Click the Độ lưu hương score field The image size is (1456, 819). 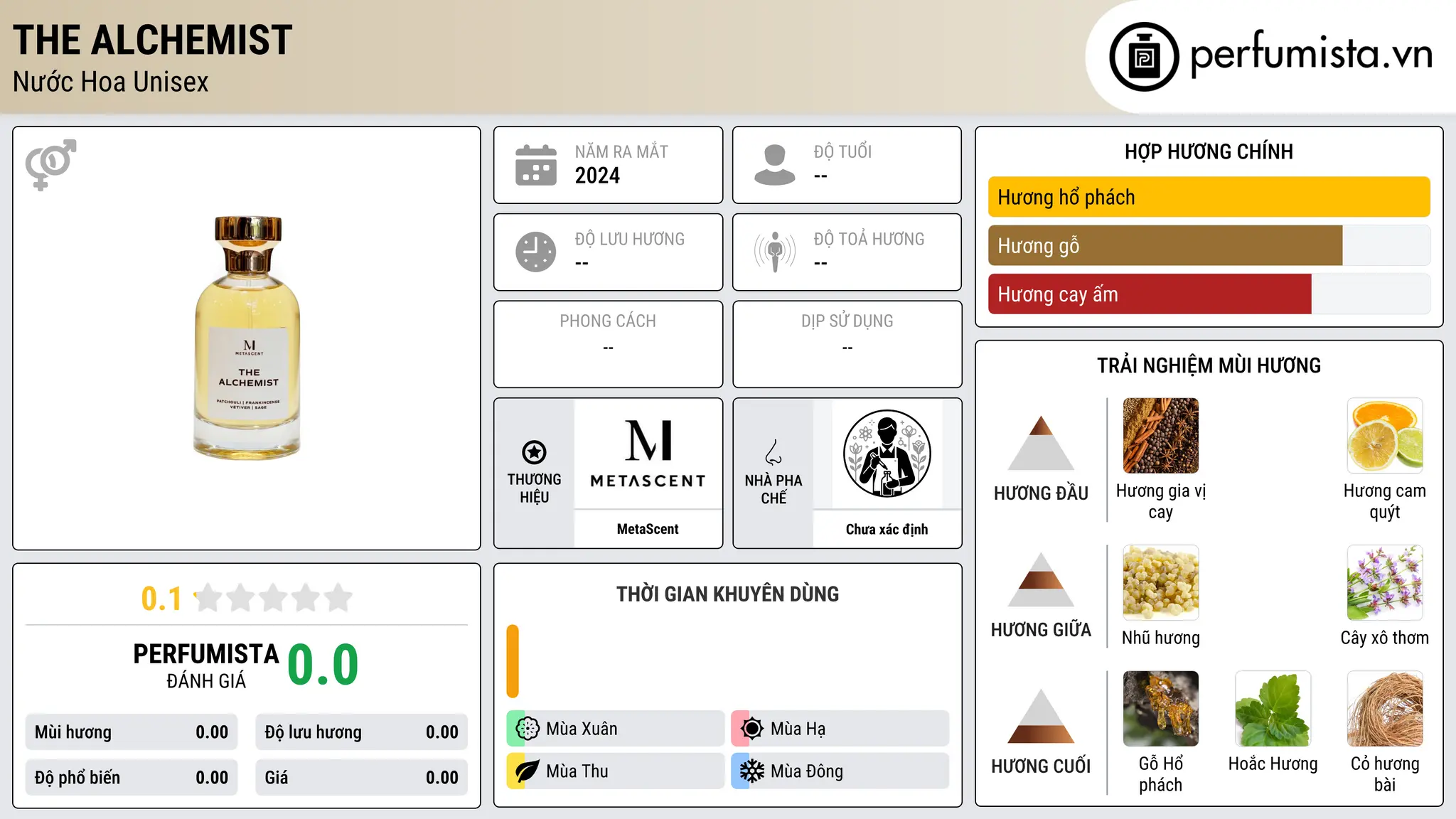point(361,732)
